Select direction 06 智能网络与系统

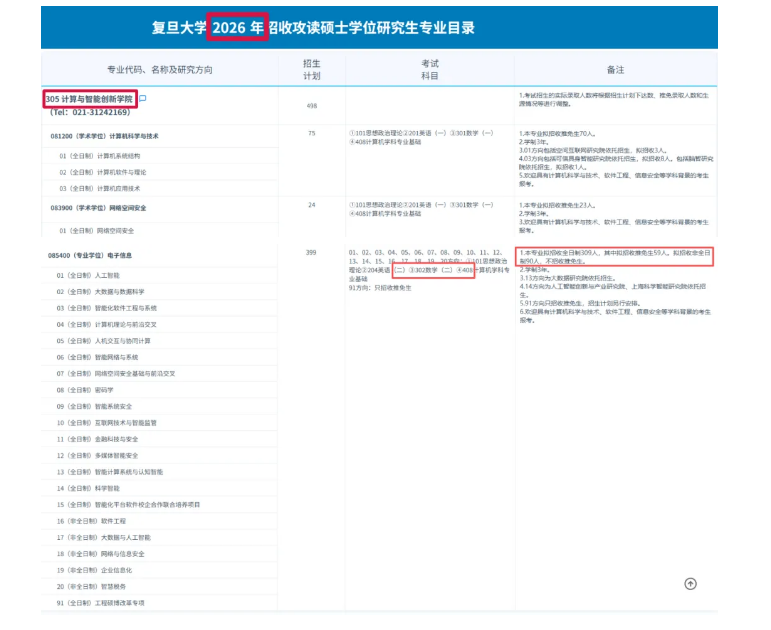97,358
